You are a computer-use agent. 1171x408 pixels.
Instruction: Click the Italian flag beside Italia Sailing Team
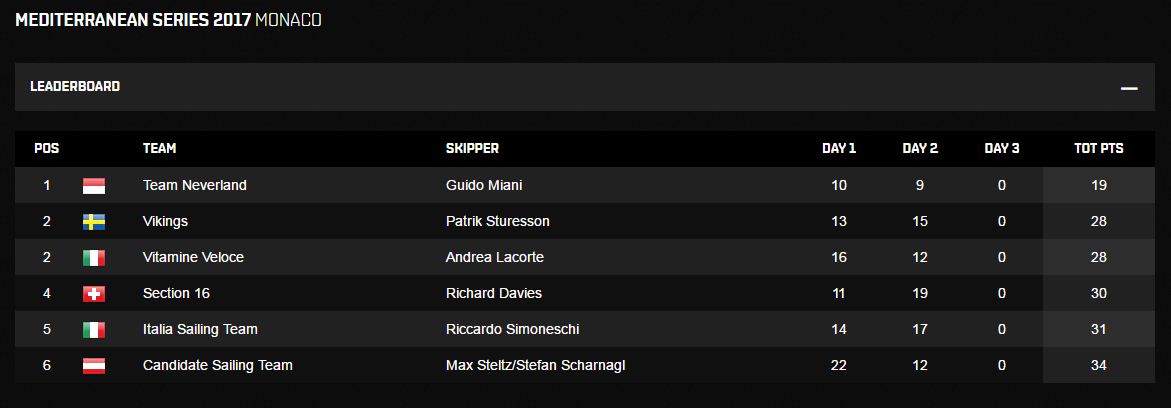pyautogui.click(x=93, y=329)
